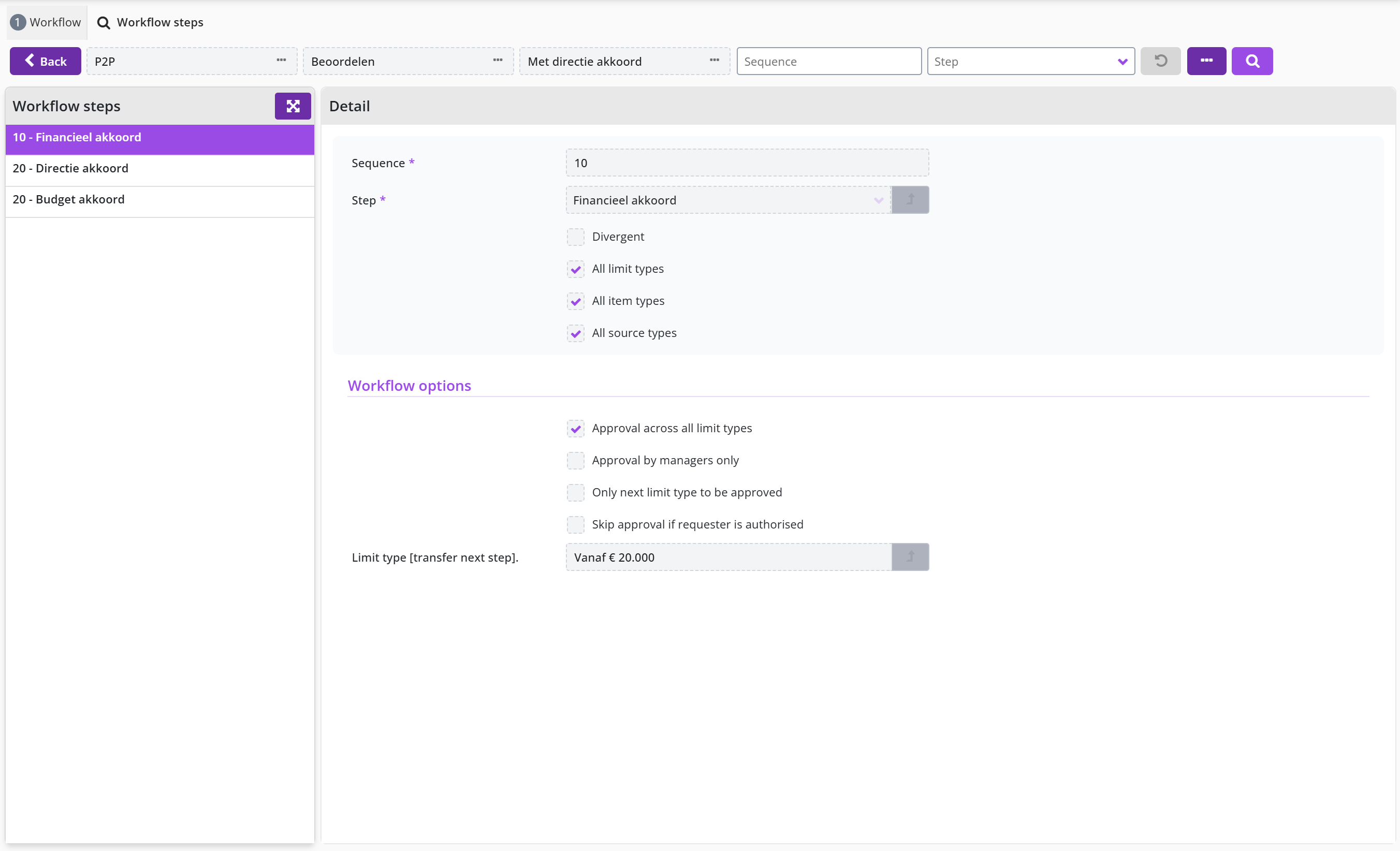Screen dimensions: 1400x851
Task: Click the Sequence filter input
Action: tap(828, 61)
